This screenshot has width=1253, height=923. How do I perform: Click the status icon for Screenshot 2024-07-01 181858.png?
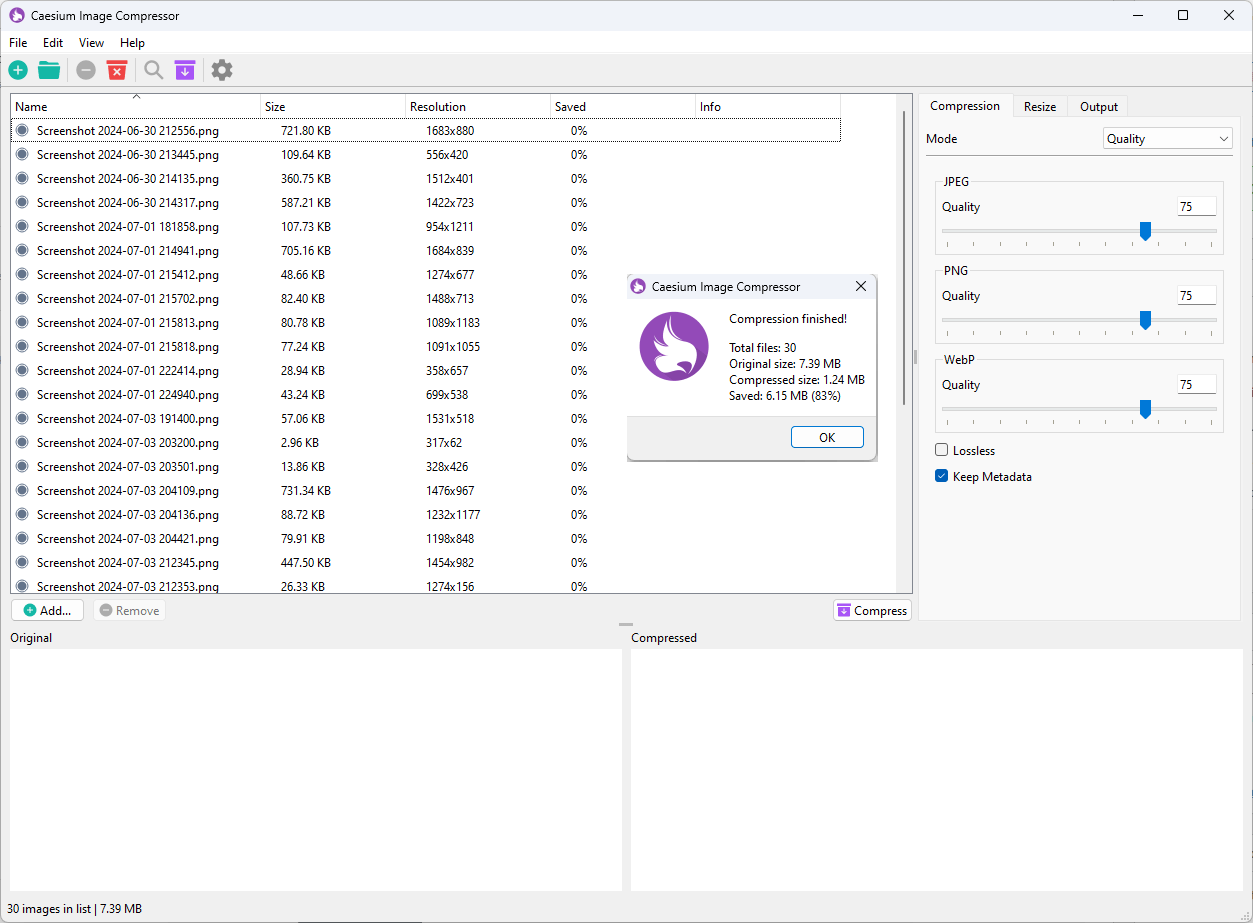[x=22, y=227]
